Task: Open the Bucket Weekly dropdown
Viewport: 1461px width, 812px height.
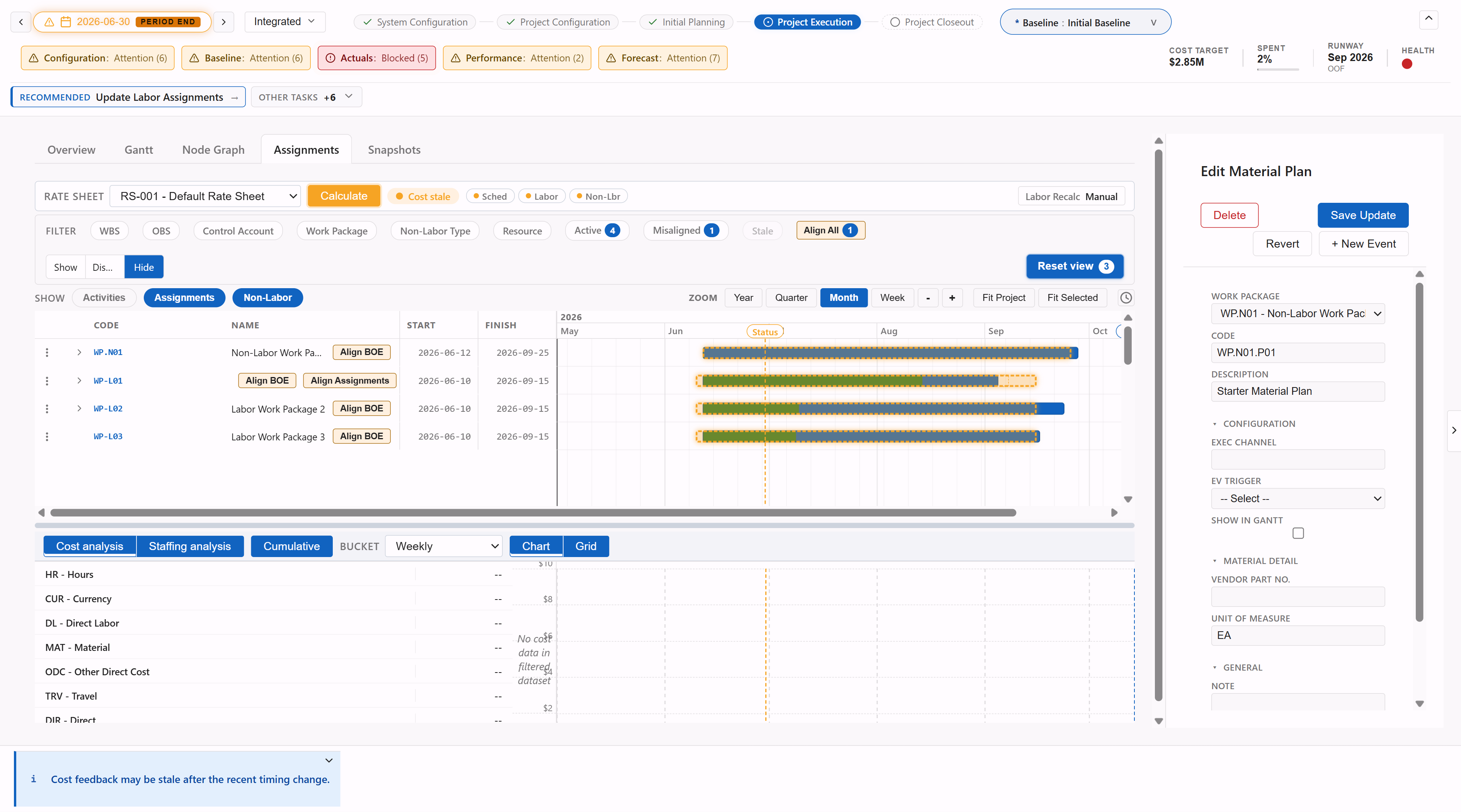Action: 444,546
